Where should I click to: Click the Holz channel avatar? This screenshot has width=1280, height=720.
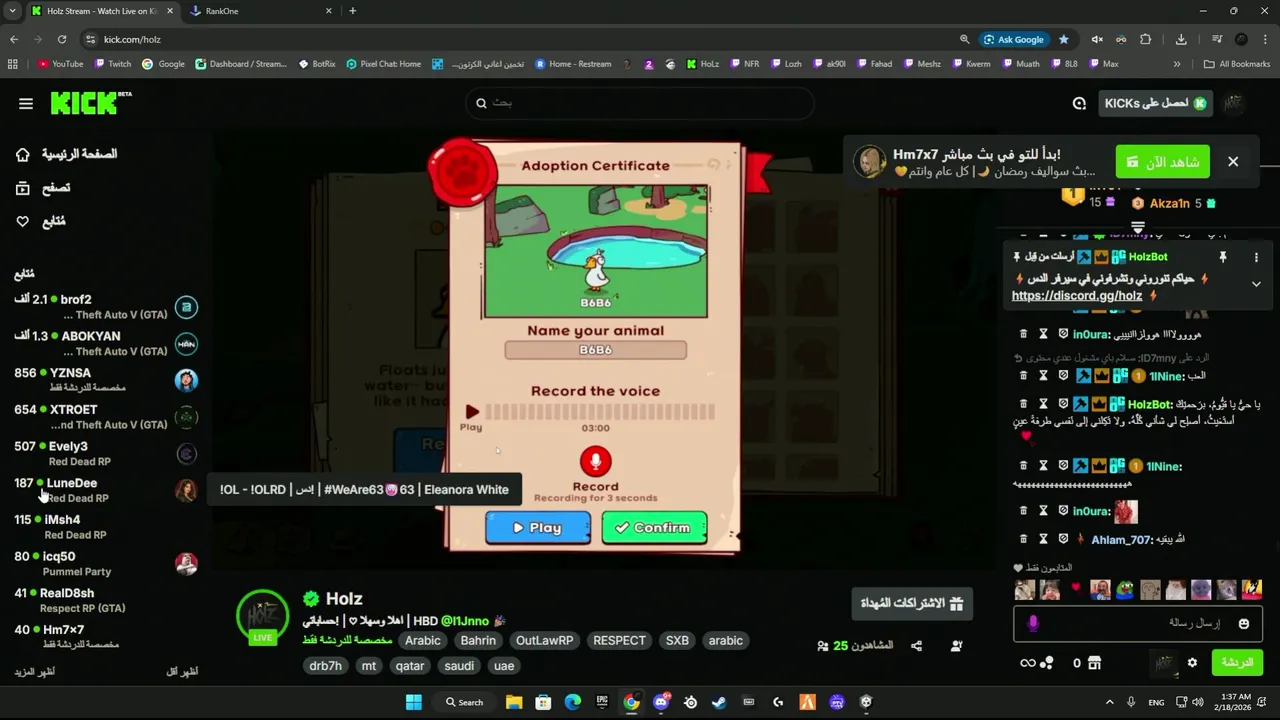coord(263,617)
